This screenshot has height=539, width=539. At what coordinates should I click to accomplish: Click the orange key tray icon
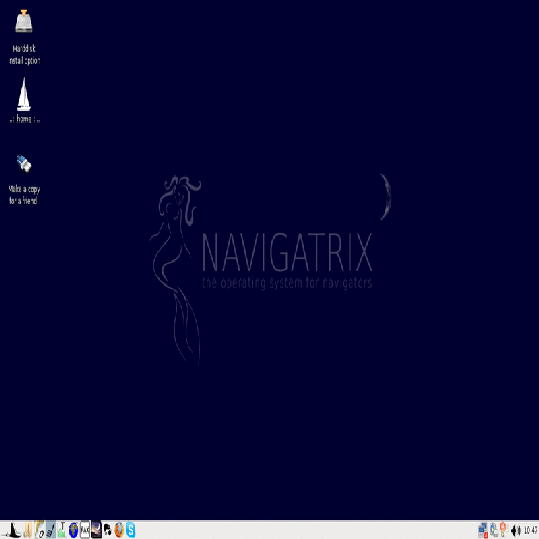(x=503, y=530)
